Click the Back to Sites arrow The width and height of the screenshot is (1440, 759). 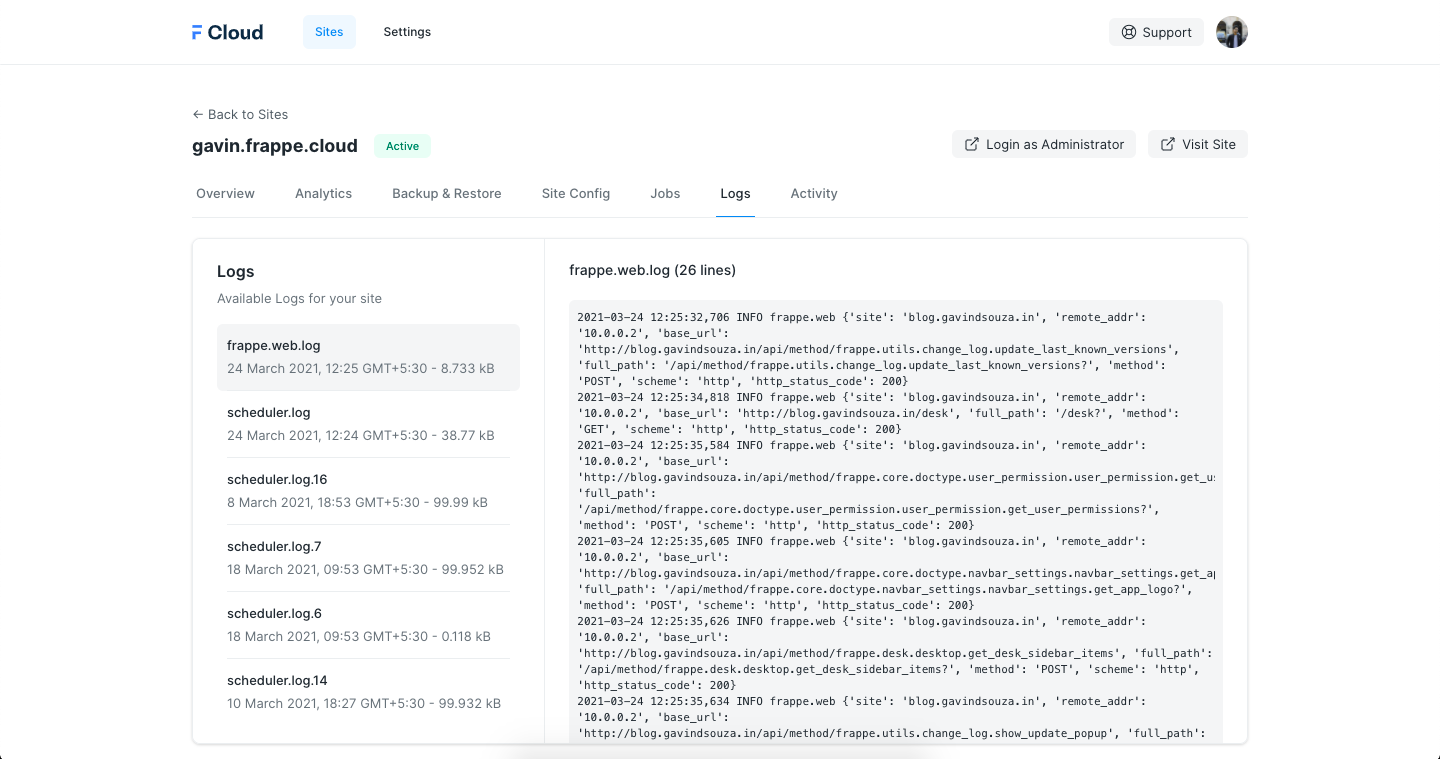pyautogui.click(x=198, y=114)
